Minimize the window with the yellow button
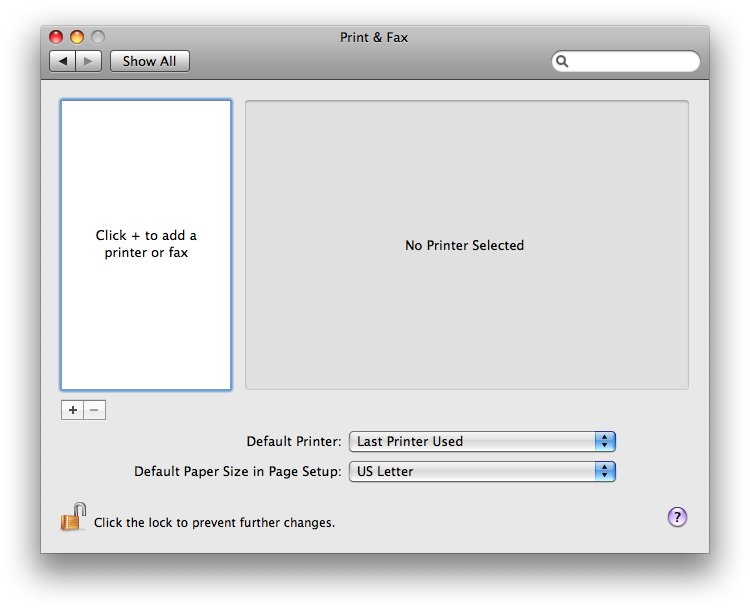Viewport: 750px width, 609px height. (x=76, y=38)
